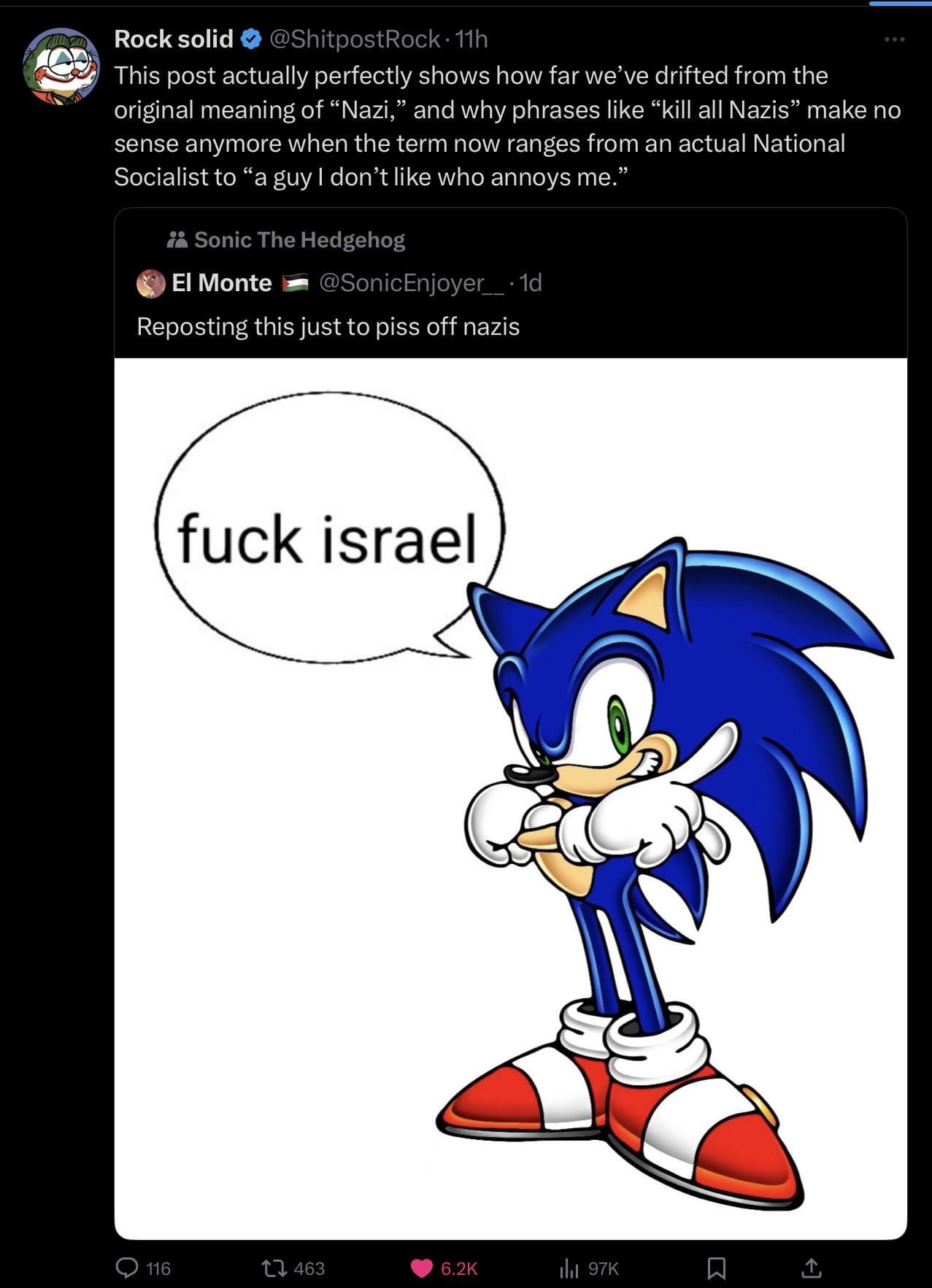Image resolution: width=932 pixels, height=1288 pixels.
Task: Open the reply comments icon
Action: (x=128, y=1268)
